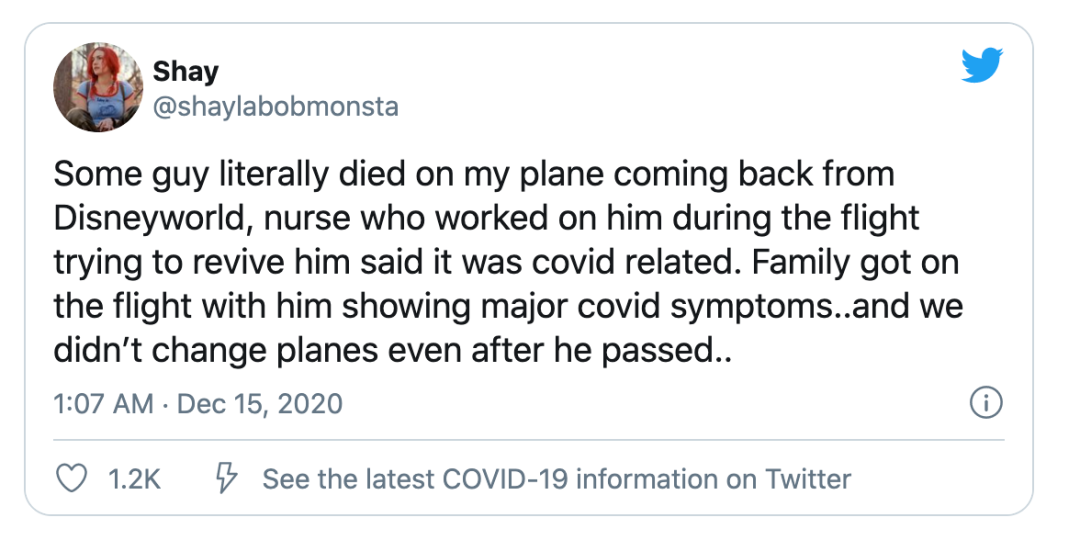The image size is (1080, 540).
Task: Click the 1:07 AM time text
Action: 103,404
